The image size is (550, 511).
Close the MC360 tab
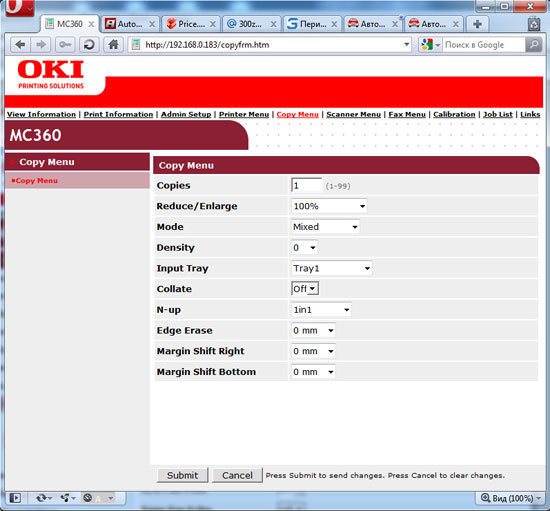pos(91,24)
